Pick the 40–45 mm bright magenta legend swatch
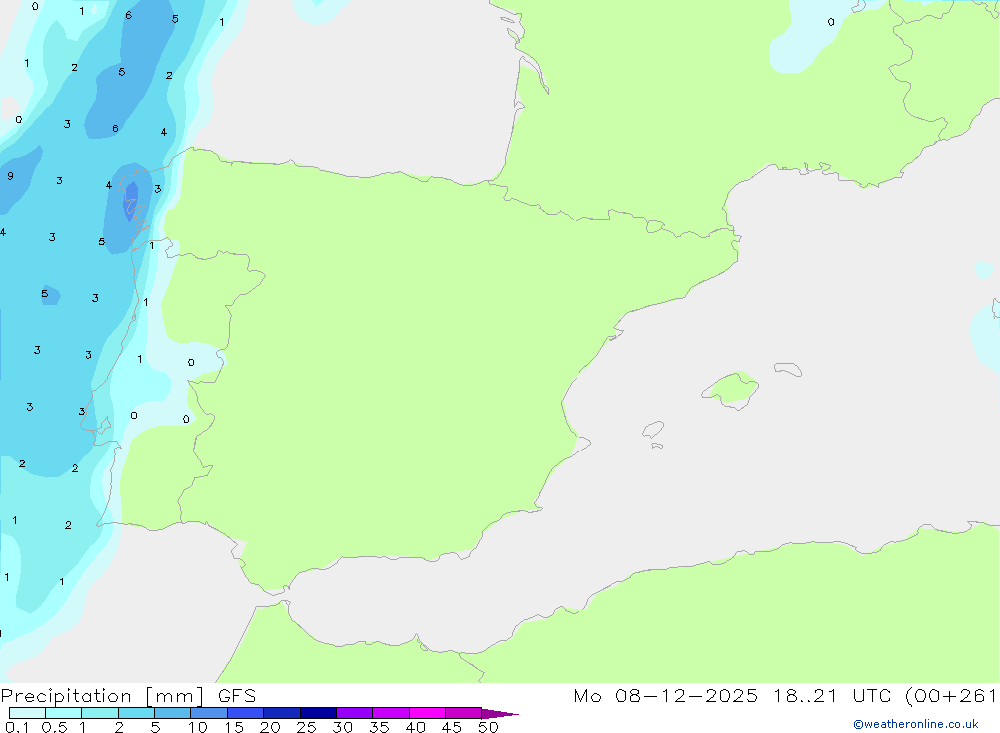 [427, 713]
